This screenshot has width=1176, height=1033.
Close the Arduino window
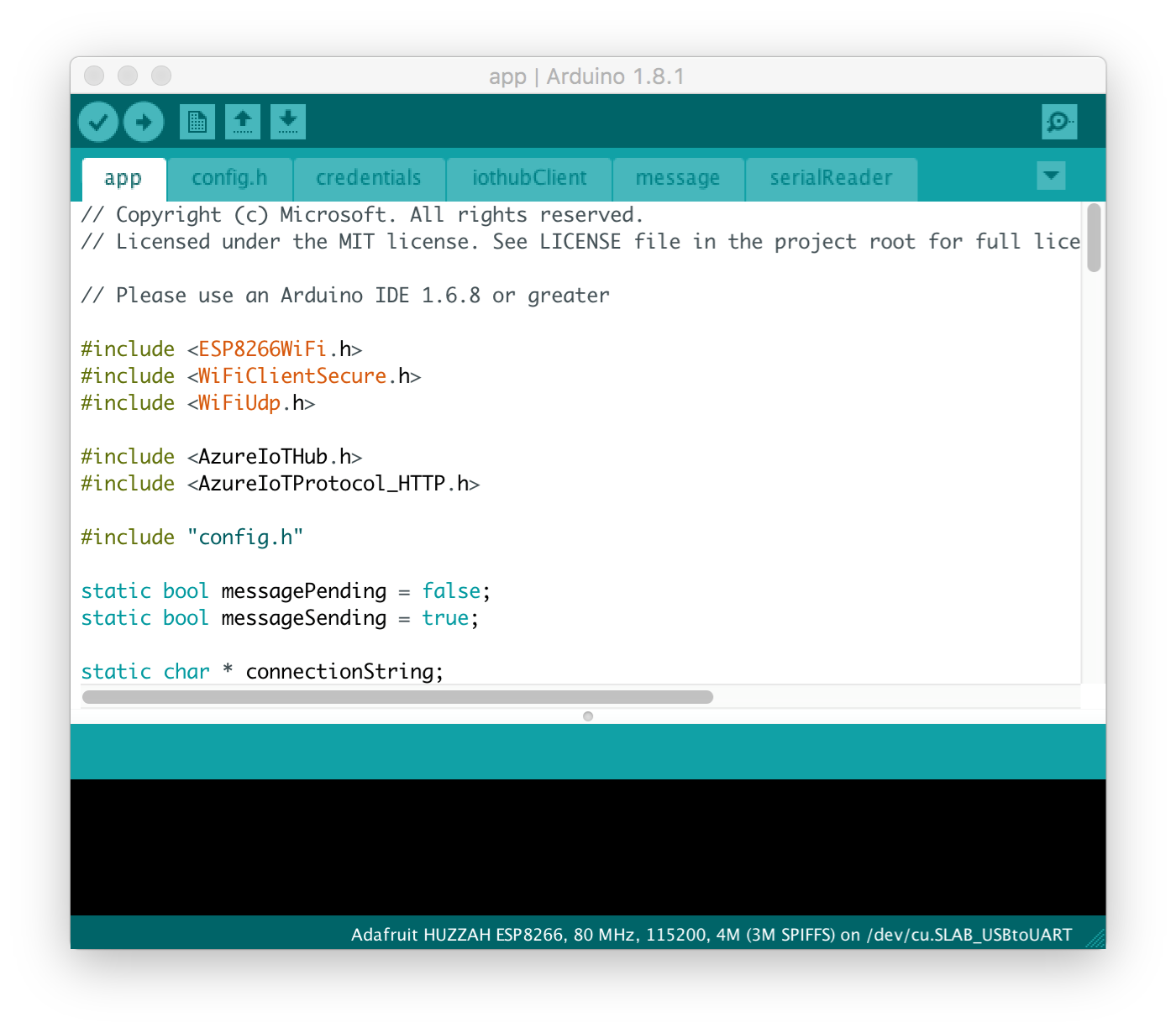click(94, 76)
